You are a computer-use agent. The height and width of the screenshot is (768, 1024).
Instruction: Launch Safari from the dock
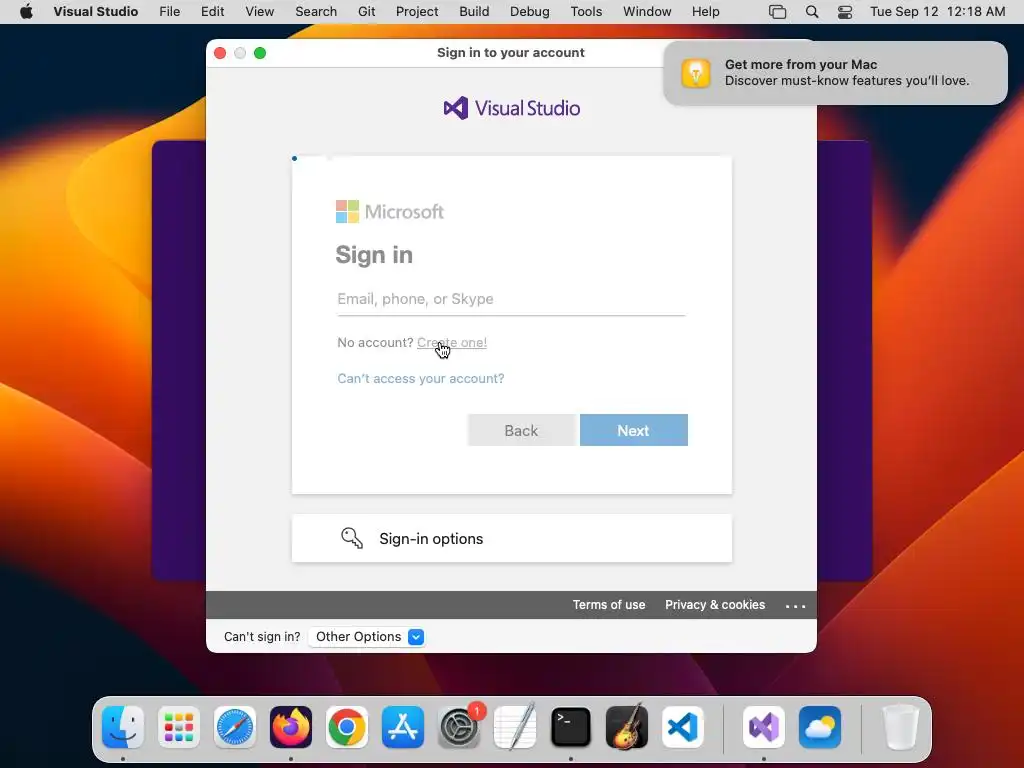coord(235,727)
